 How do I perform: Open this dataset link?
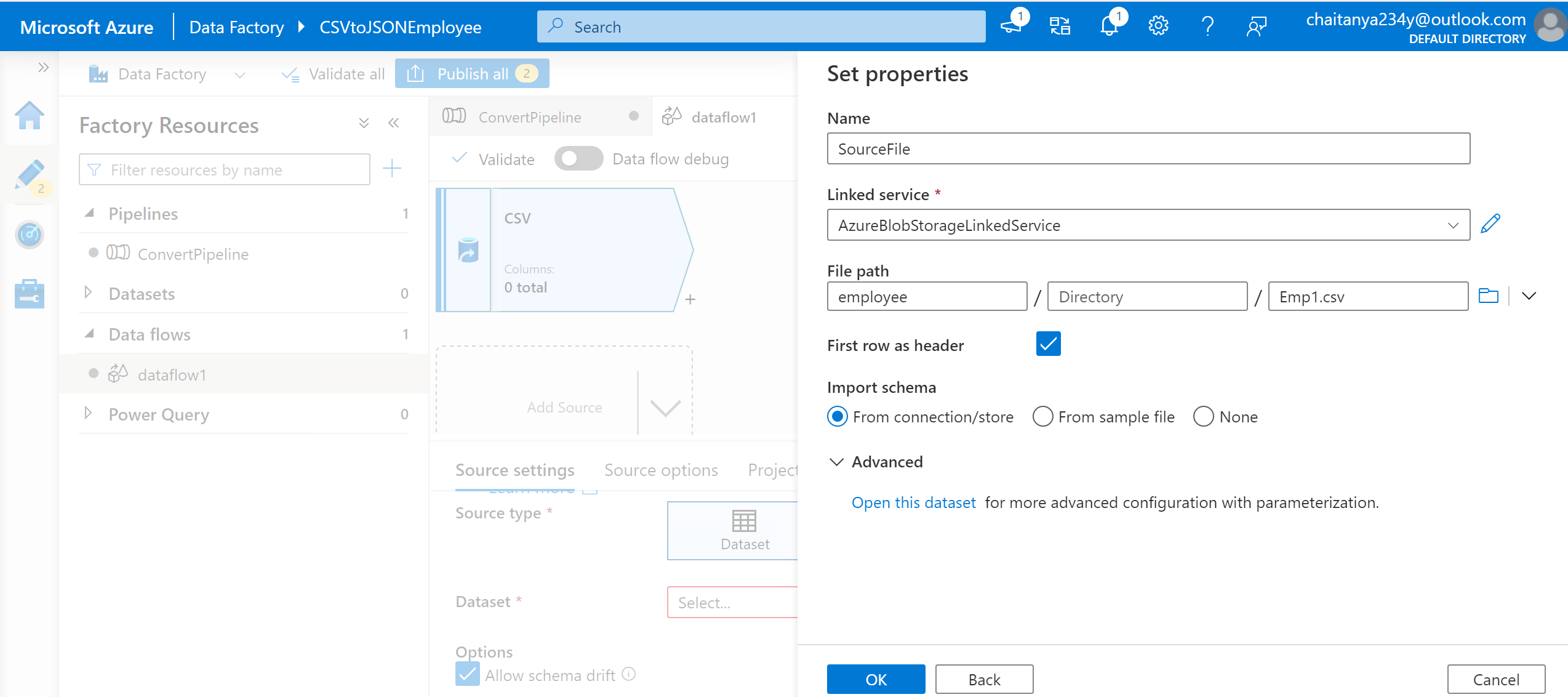pyautogui.click(x=913, y=502)
